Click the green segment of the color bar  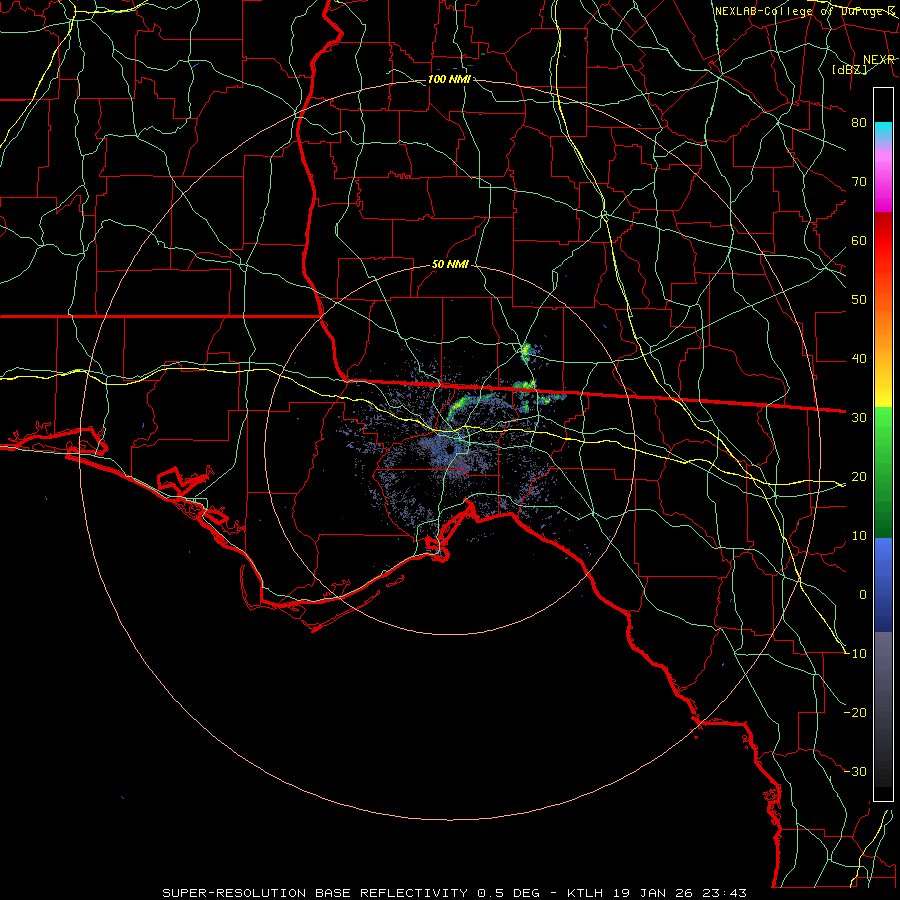[883, 472]
